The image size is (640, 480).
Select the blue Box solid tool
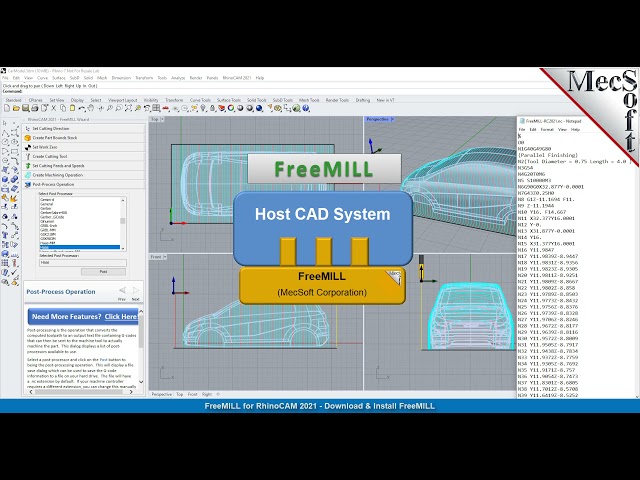coord(5,179)
